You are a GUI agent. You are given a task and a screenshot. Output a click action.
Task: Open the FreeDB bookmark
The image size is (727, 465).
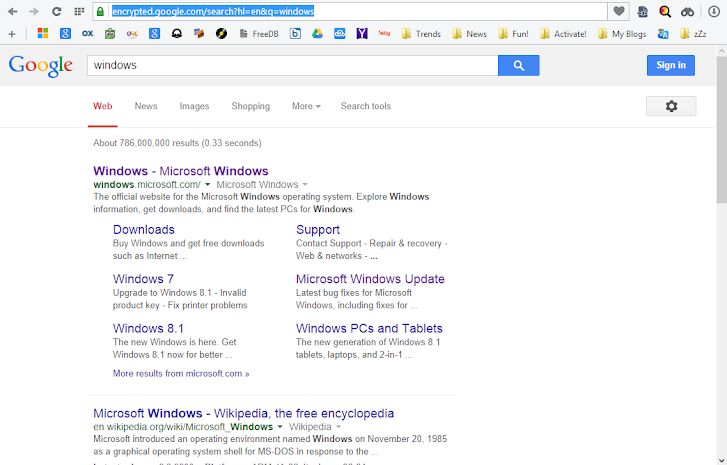tap(259, 34)
